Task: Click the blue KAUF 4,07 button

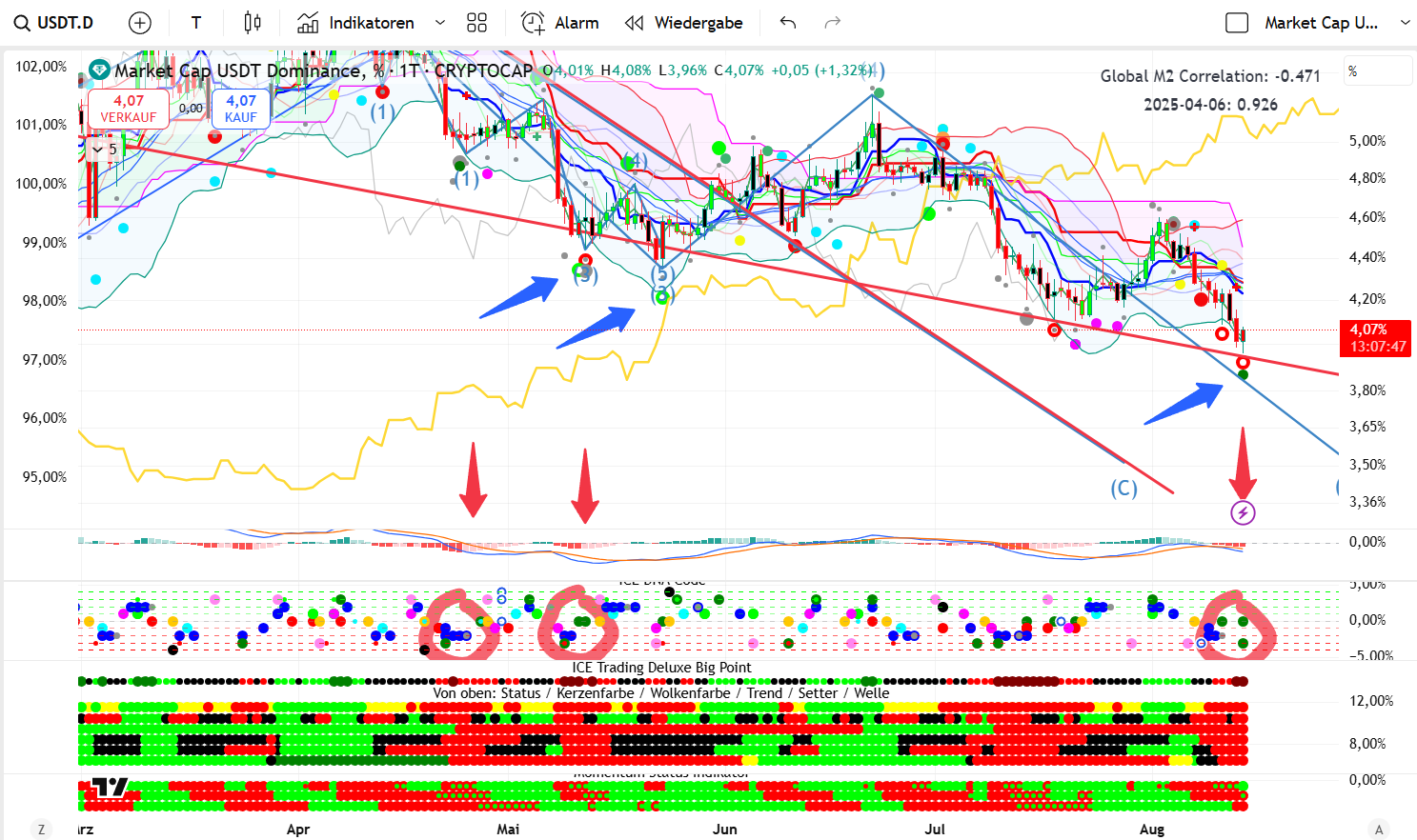Action: pyautogui.click(x=241, y=109)
